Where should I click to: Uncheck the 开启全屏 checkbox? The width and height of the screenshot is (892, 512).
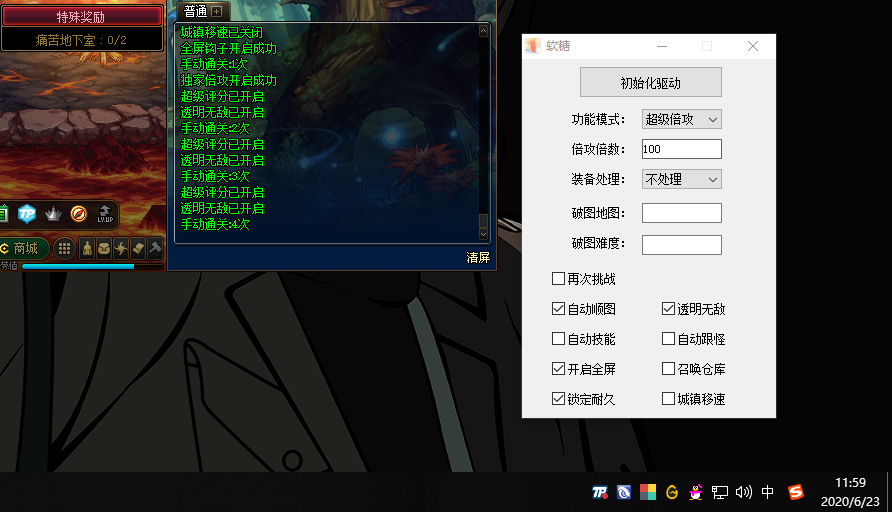point(558,369)
